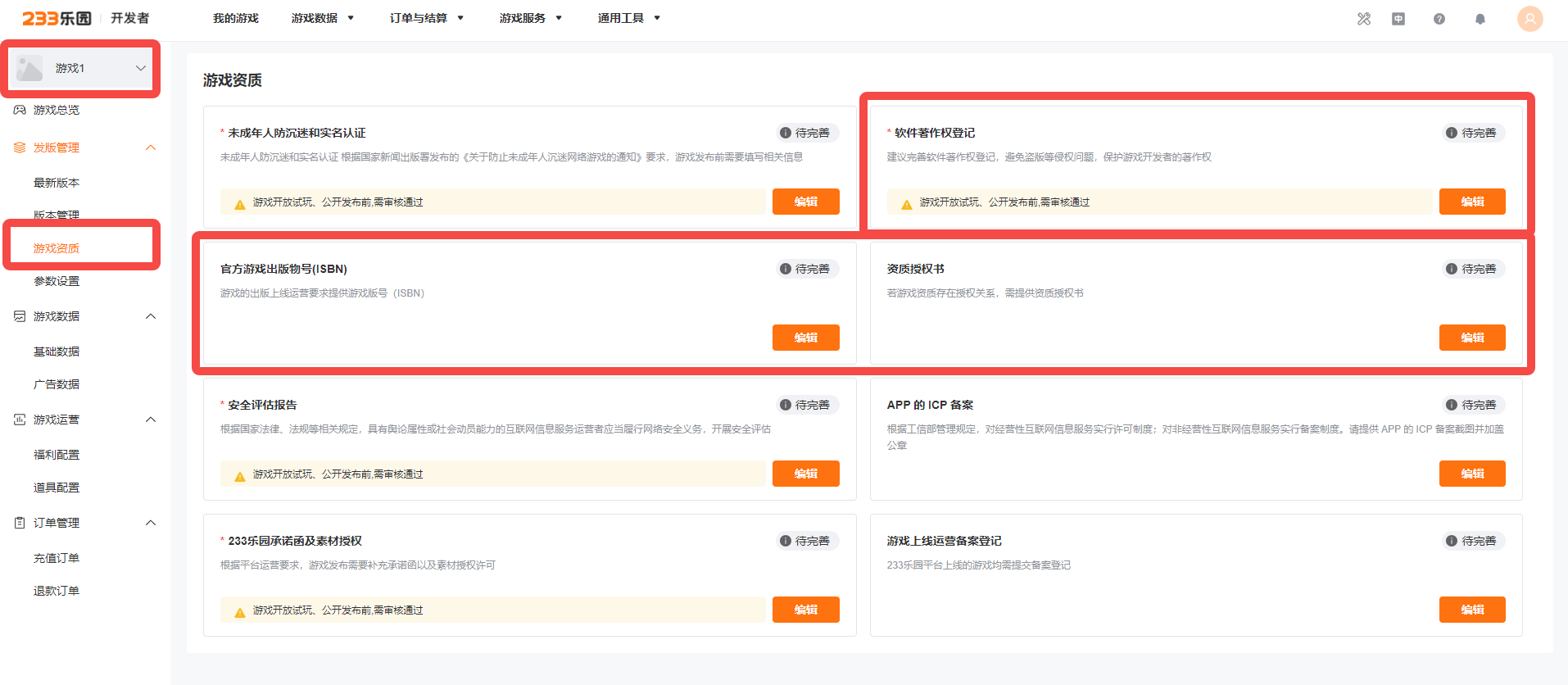Open 最新版本 in the sidebar
Image resolution: width=1568 pixels, height=685 pixels.
click(57, 183)
